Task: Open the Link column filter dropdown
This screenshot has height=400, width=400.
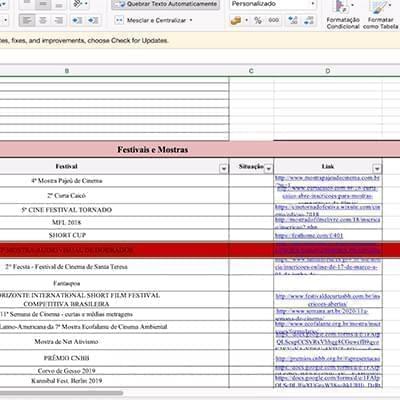Action: (377, 169)
